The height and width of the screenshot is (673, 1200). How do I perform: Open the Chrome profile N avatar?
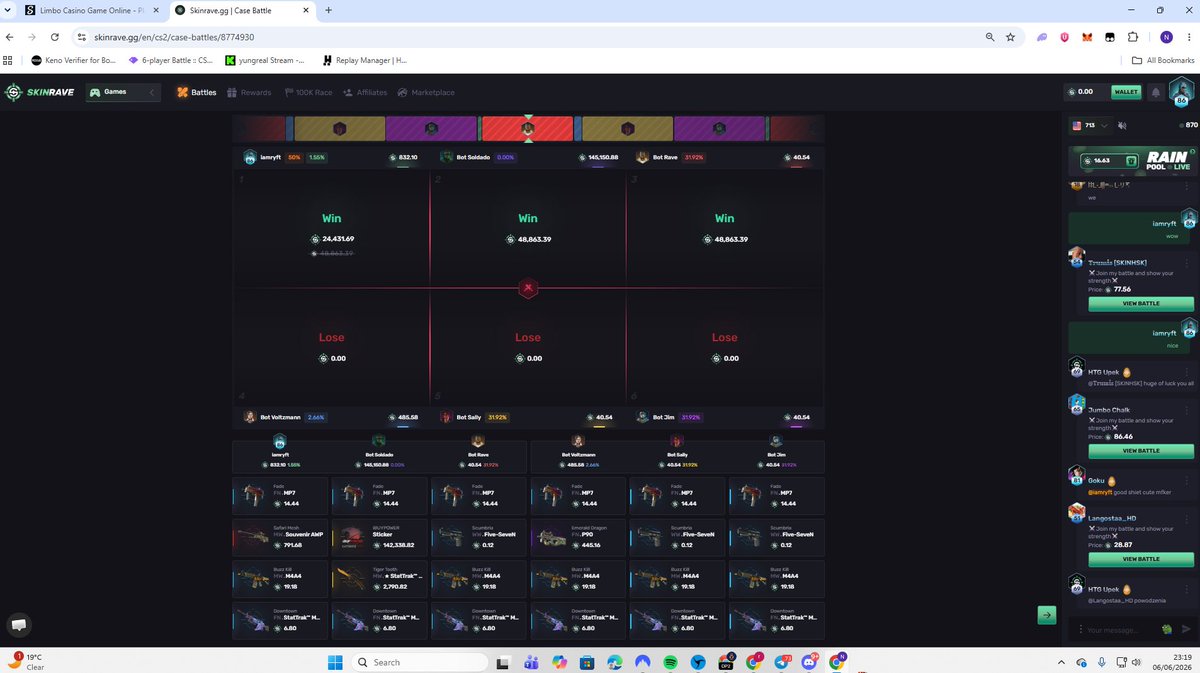point(1166,37)
